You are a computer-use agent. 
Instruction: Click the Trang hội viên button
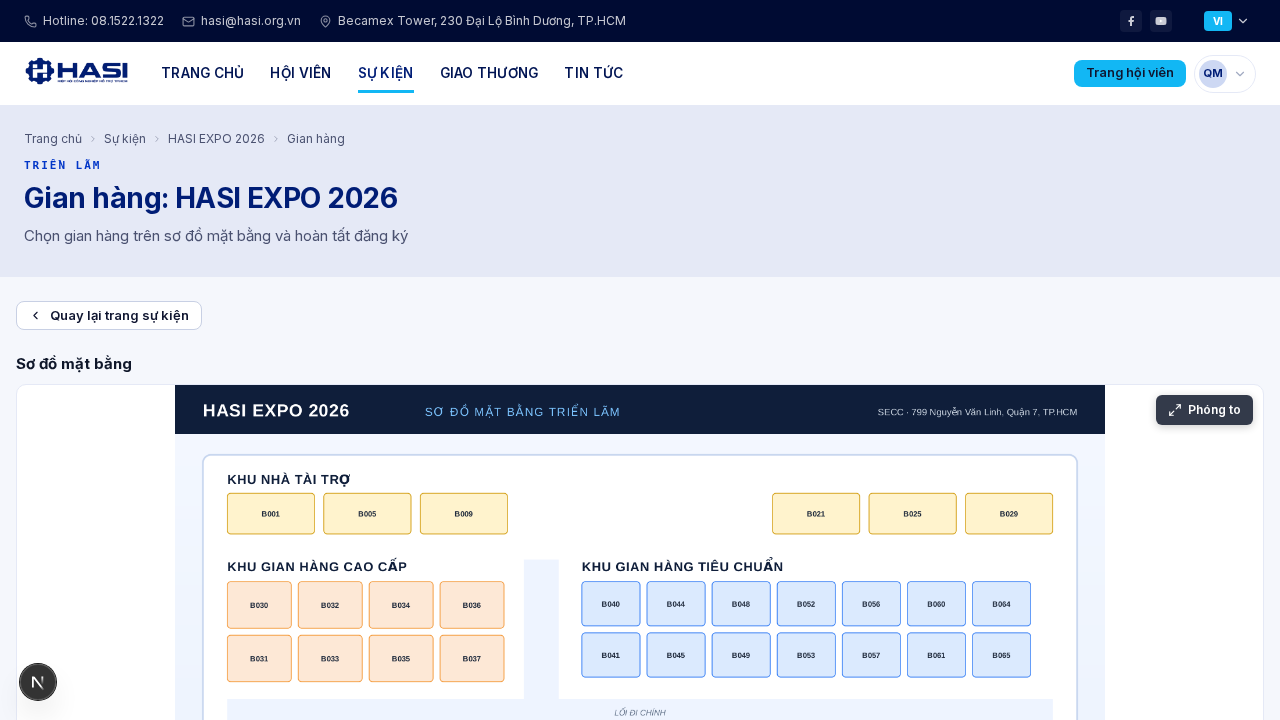pos(1130,73)
